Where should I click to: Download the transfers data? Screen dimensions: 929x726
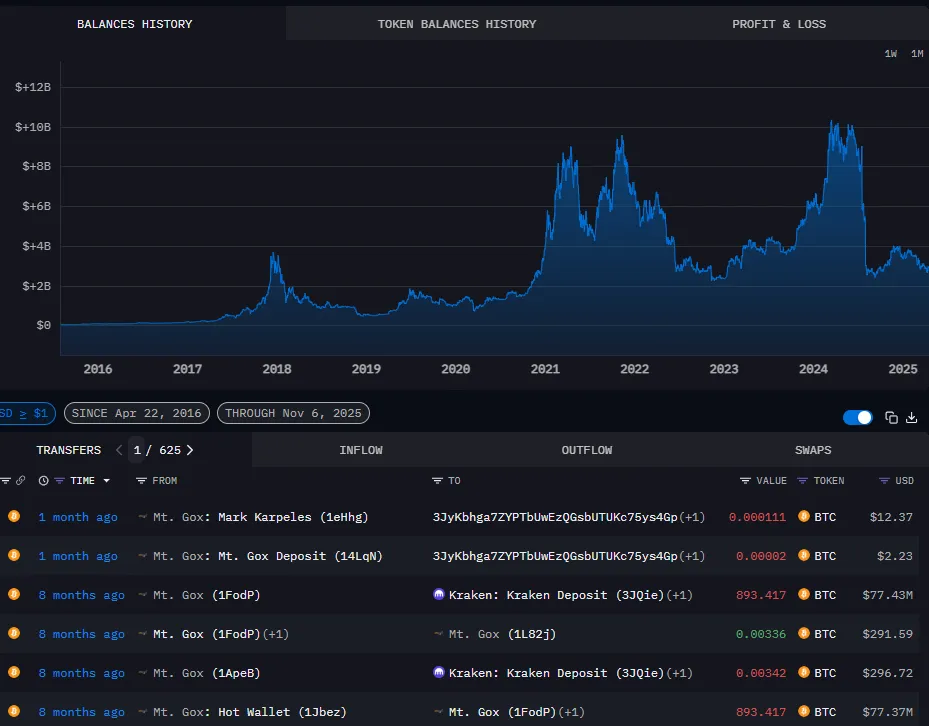coord(911,417)
